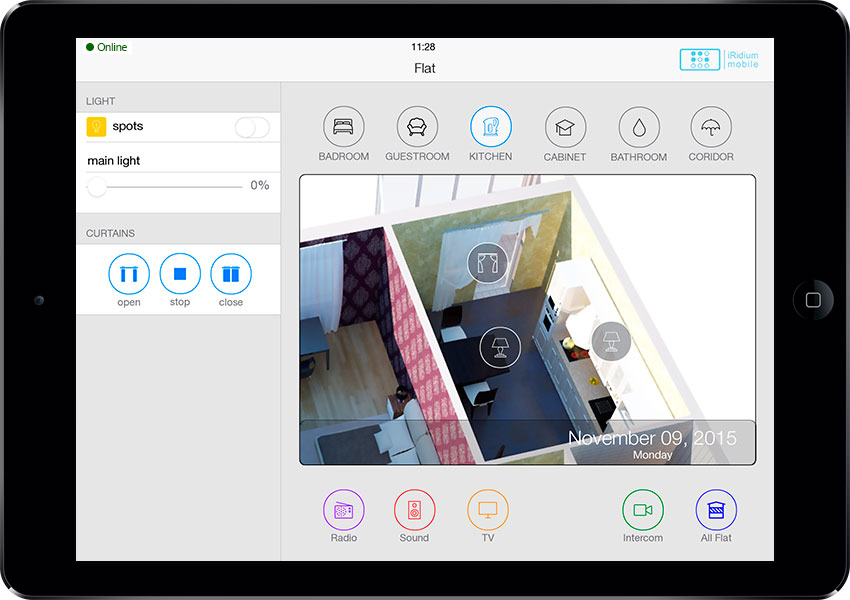Viewport: 850px width, 600px height.
Task: Click the main light 0% value
Action: click(260, 185)
